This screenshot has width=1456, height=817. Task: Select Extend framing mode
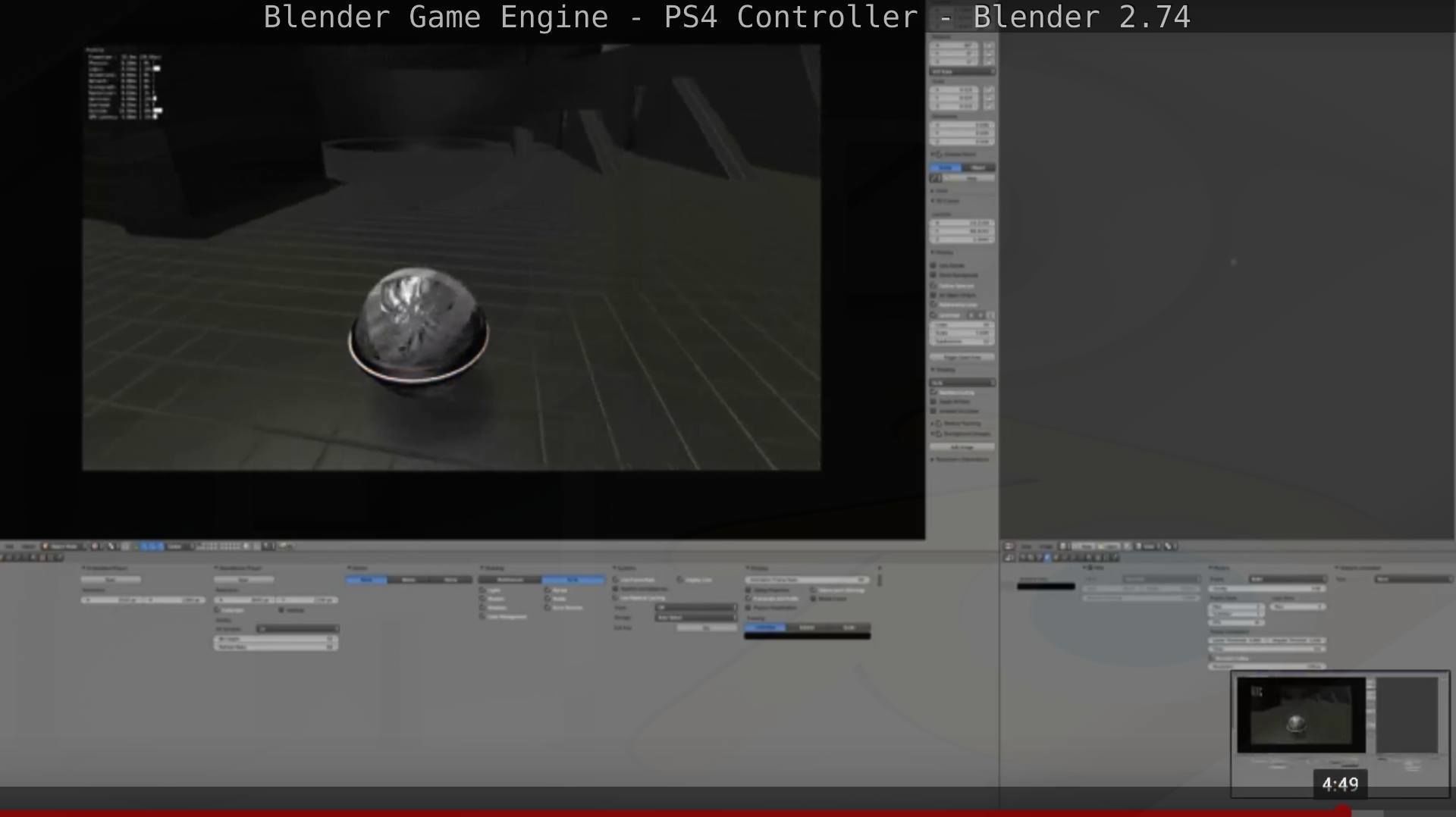(x=807, y=628)
